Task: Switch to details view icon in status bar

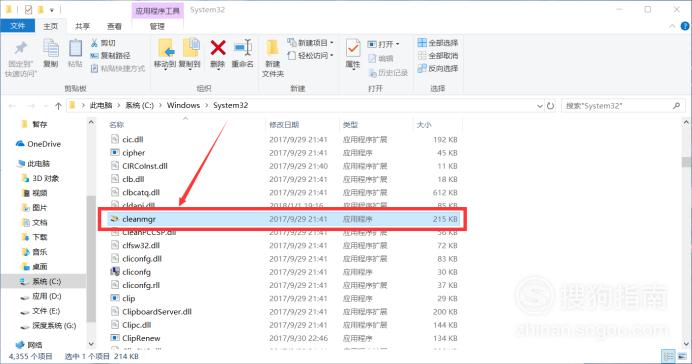Action: (x=669, y=356)
